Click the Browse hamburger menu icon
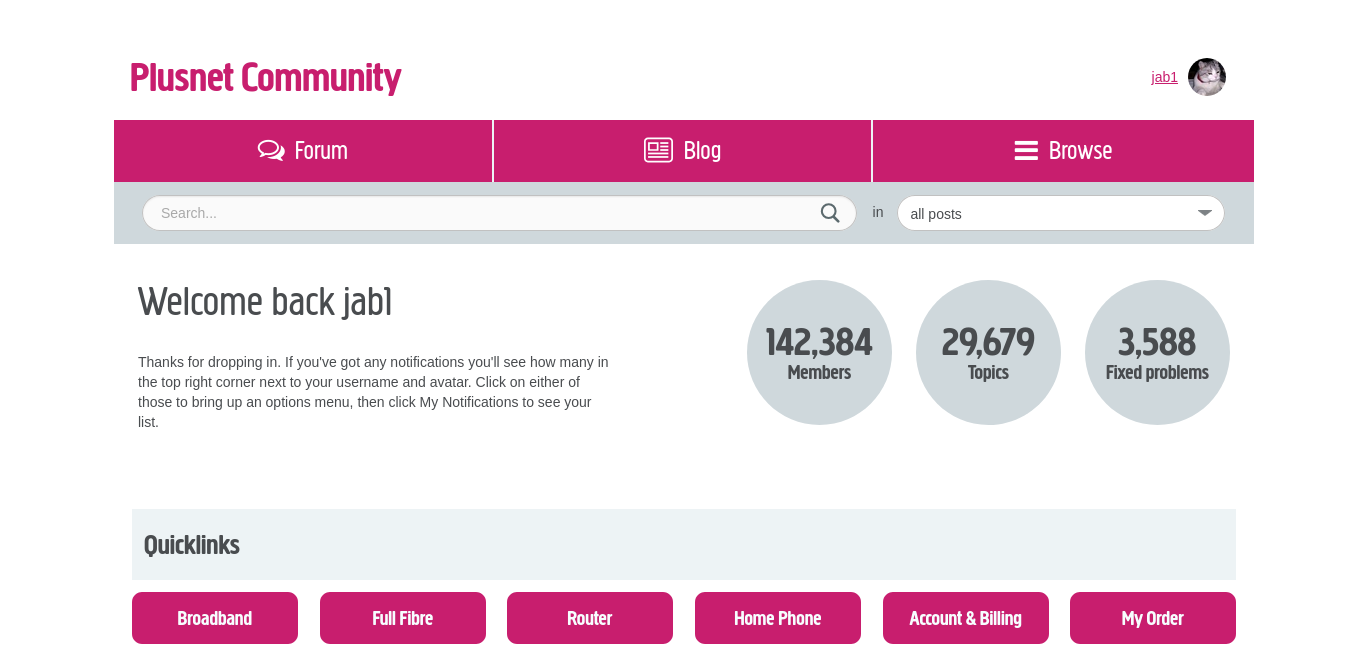 1026,150
